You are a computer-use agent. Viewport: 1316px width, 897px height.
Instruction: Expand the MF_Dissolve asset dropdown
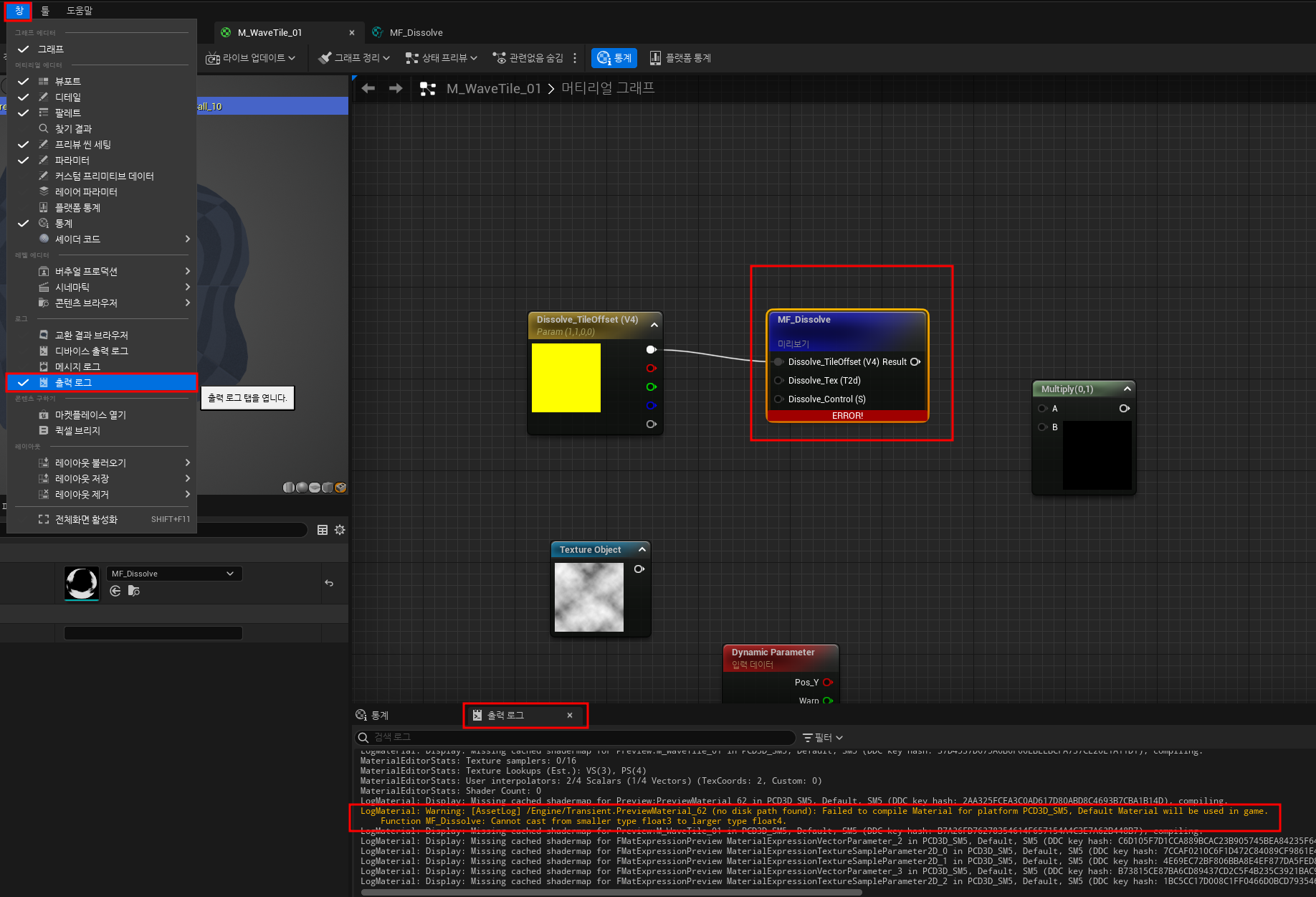[x=230, y=574]
